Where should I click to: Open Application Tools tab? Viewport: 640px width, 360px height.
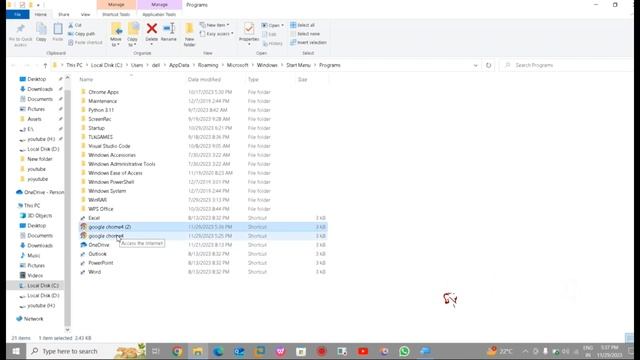[x=159, y=15]
